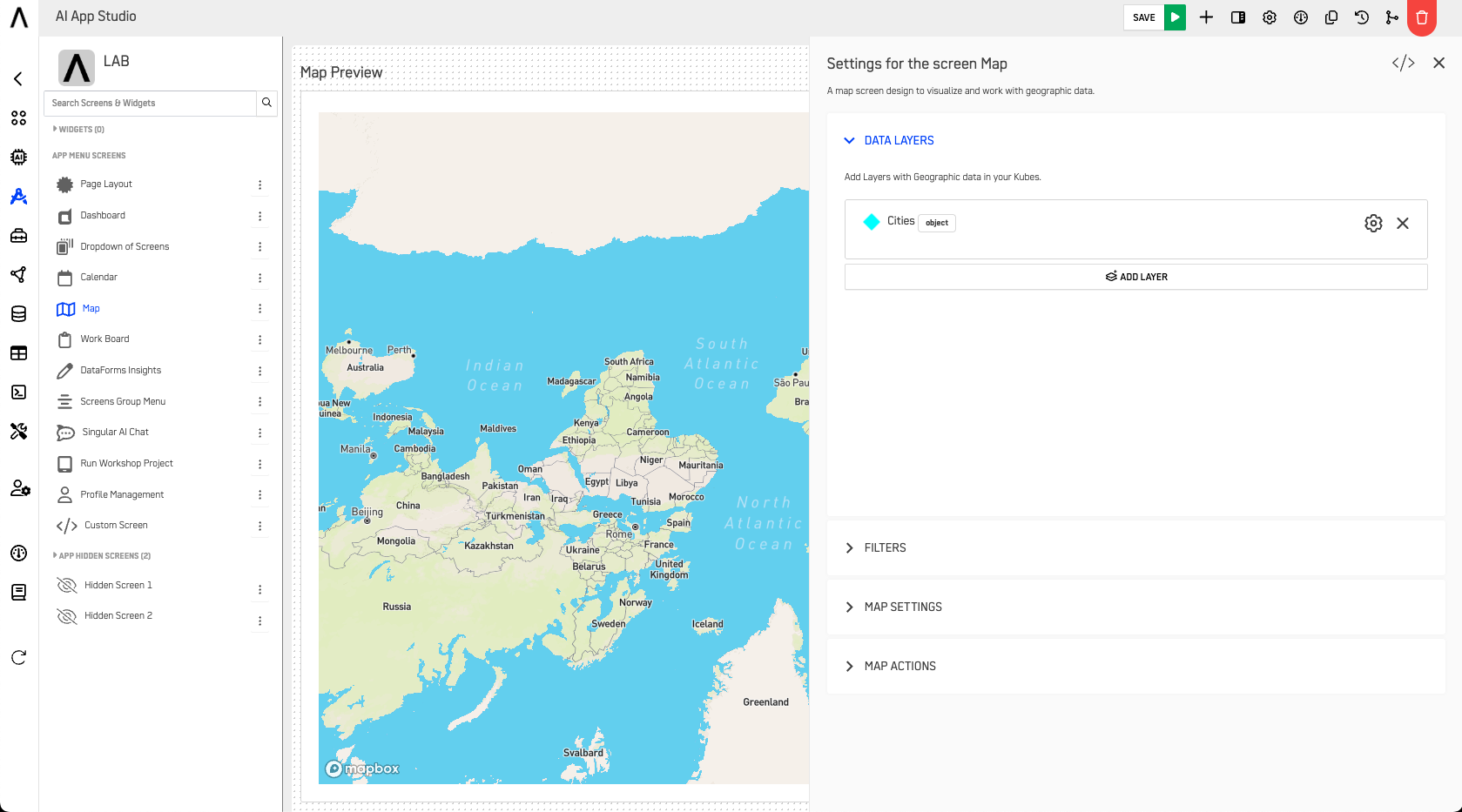The width and height of the screenshot is (1462, 812).
Task: Open the AI chip icon in left sidebar
Action: coord(18,158)
